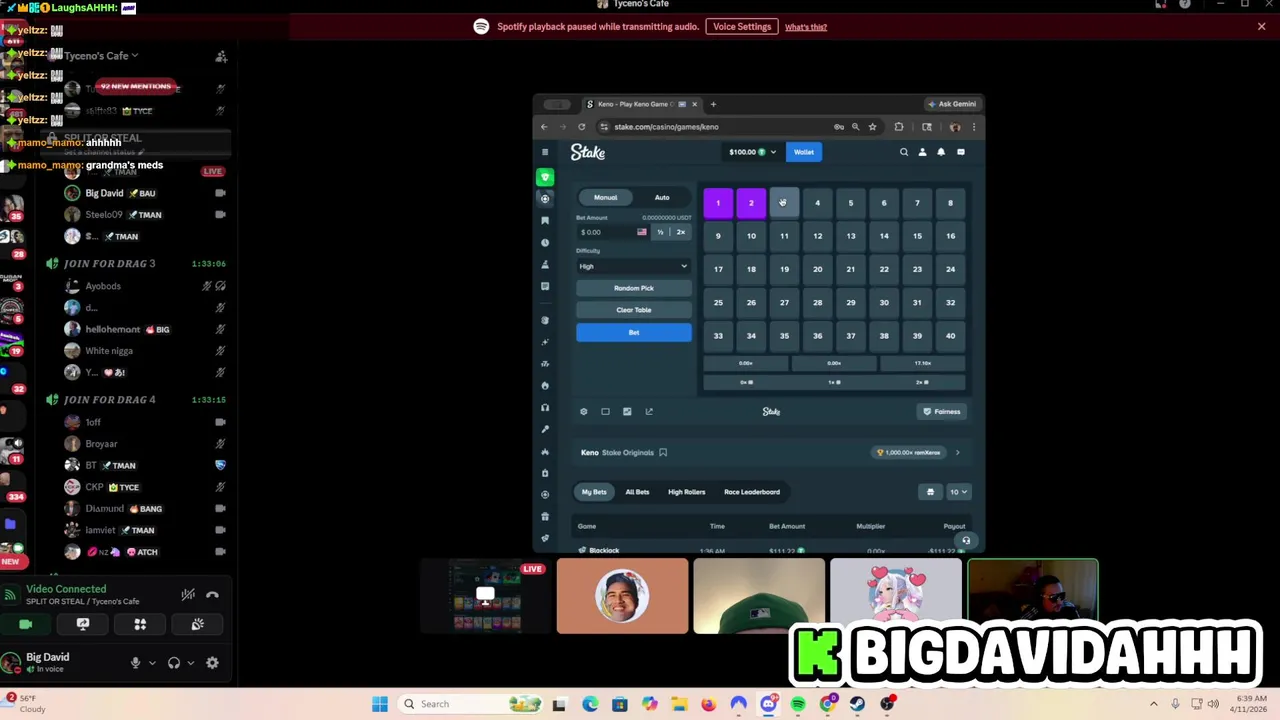
Task: Open browser extensions puzzle icon
Action: click(x=898, y=127)
